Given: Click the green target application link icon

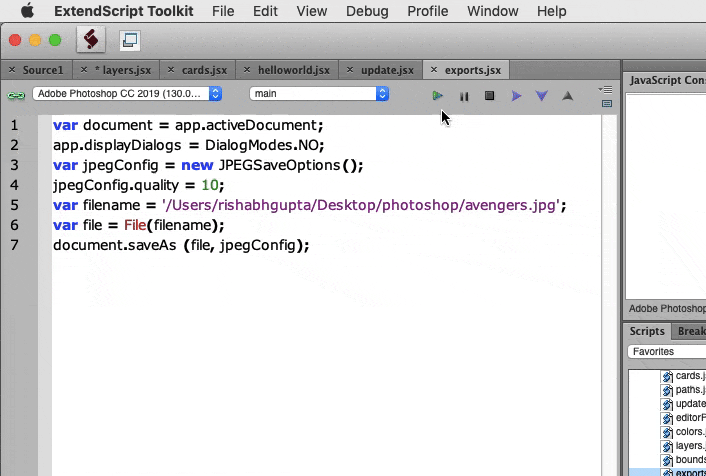Looking at the screenshot, I should (x=16, y=95).
